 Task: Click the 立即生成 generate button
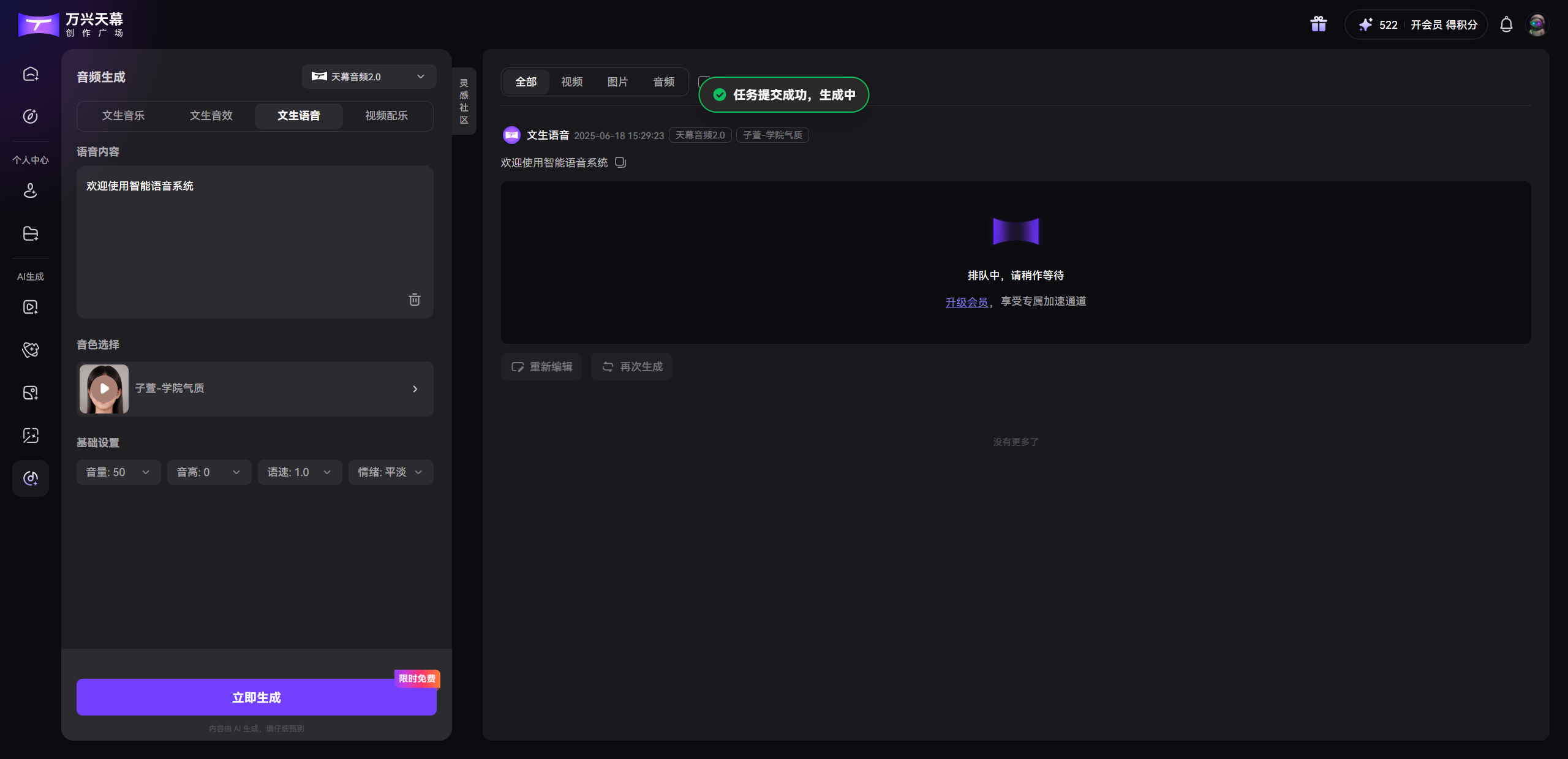coord(256,697)
